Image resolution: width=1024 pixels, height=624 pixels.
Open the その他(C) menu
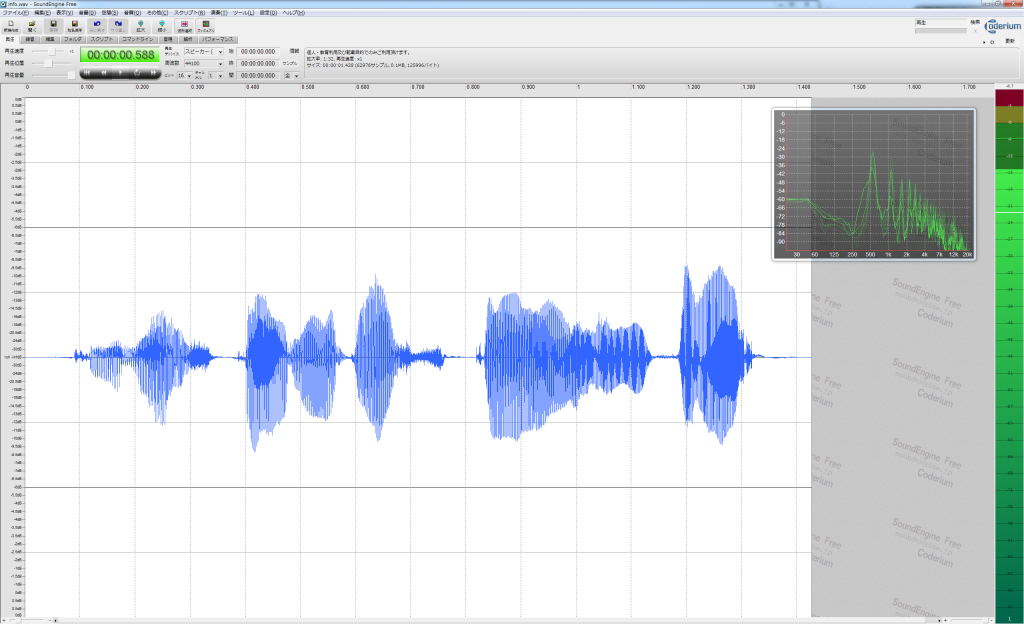[157, 12]
